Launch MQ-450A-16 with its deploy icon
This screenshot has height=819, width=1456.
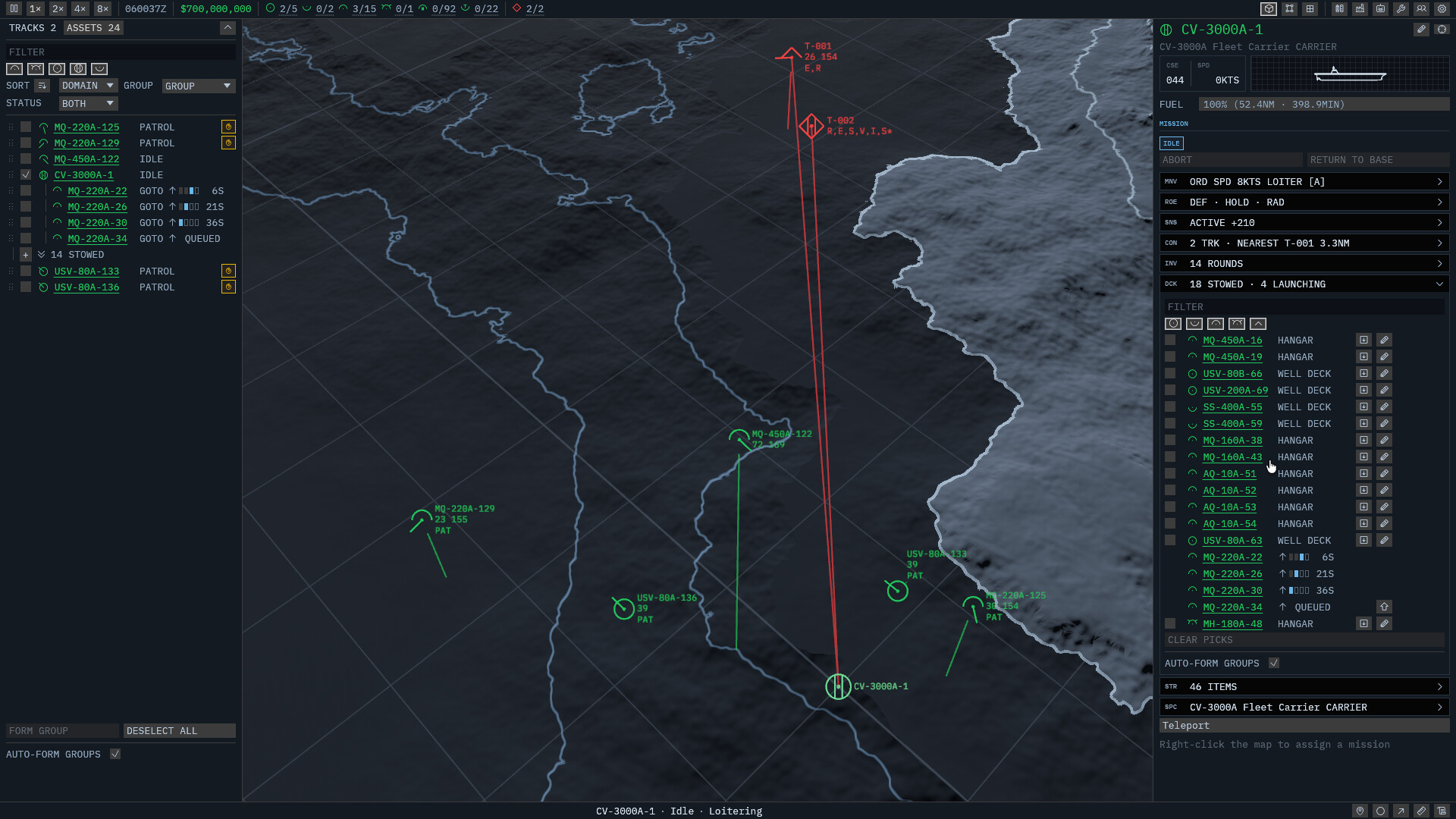pos(1363,340)
